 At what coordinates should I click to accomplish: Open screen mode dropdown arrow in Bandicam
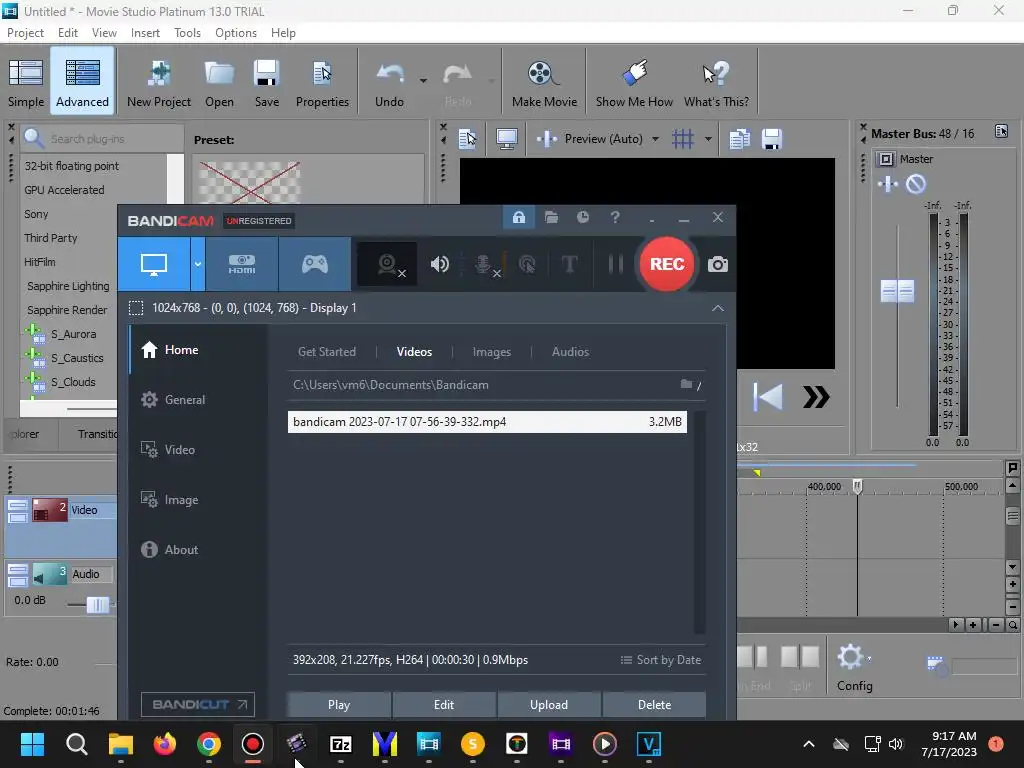click(x=198, y=264)
